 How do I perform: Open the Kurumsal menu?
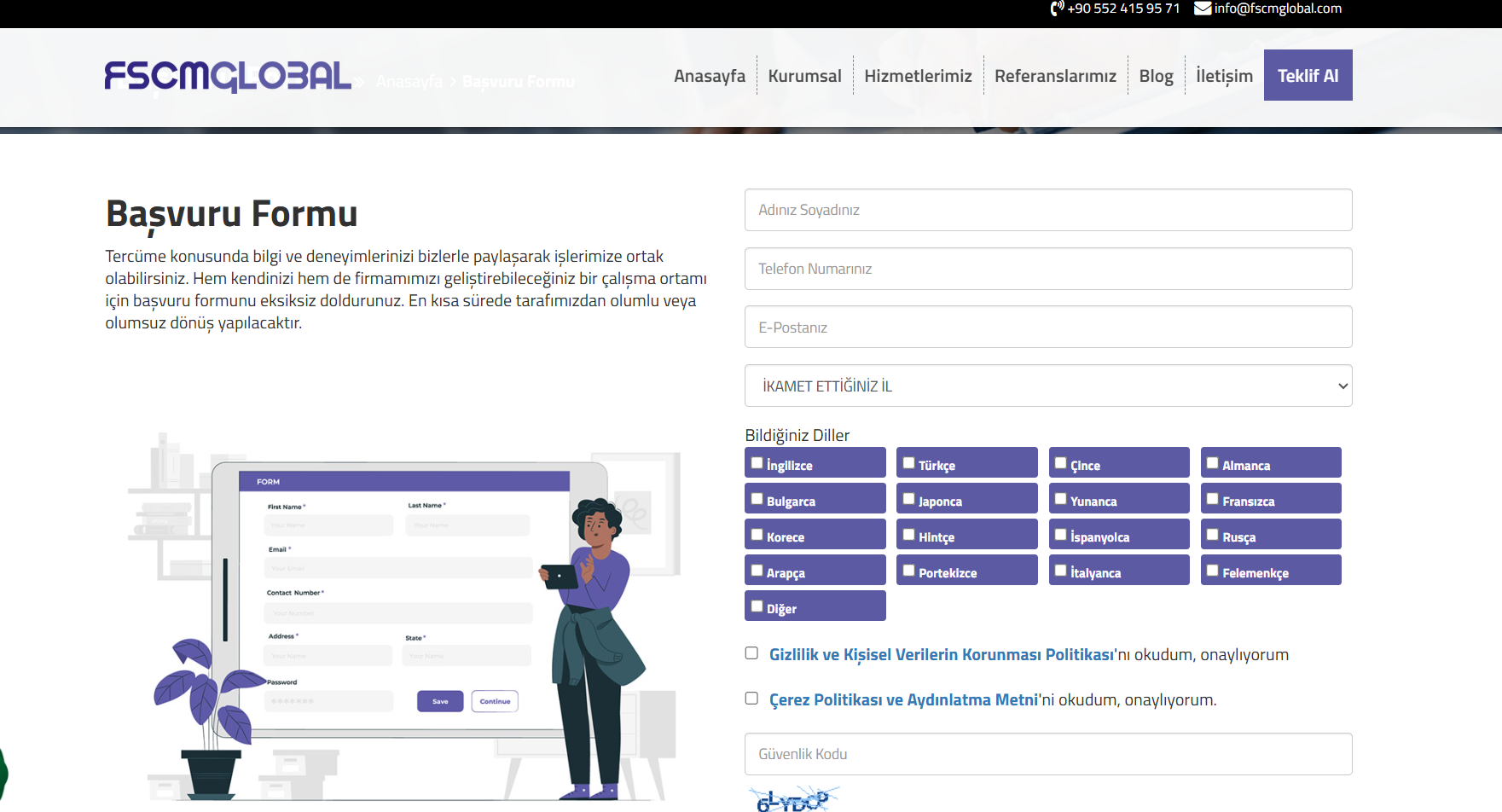[x=804, y=76]
